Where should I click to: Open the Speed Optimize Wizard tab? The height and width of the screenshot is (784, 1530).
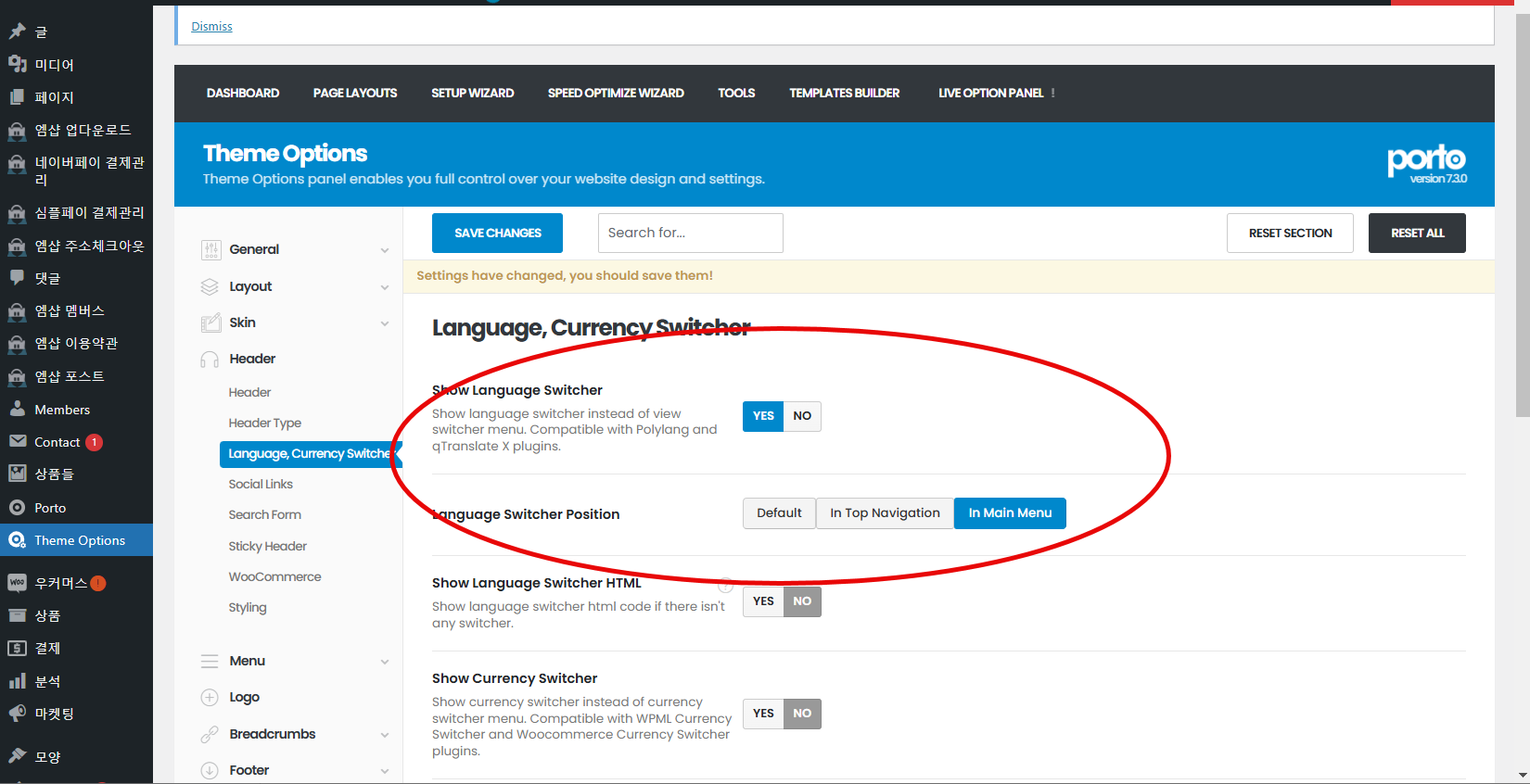click(616, 94)
